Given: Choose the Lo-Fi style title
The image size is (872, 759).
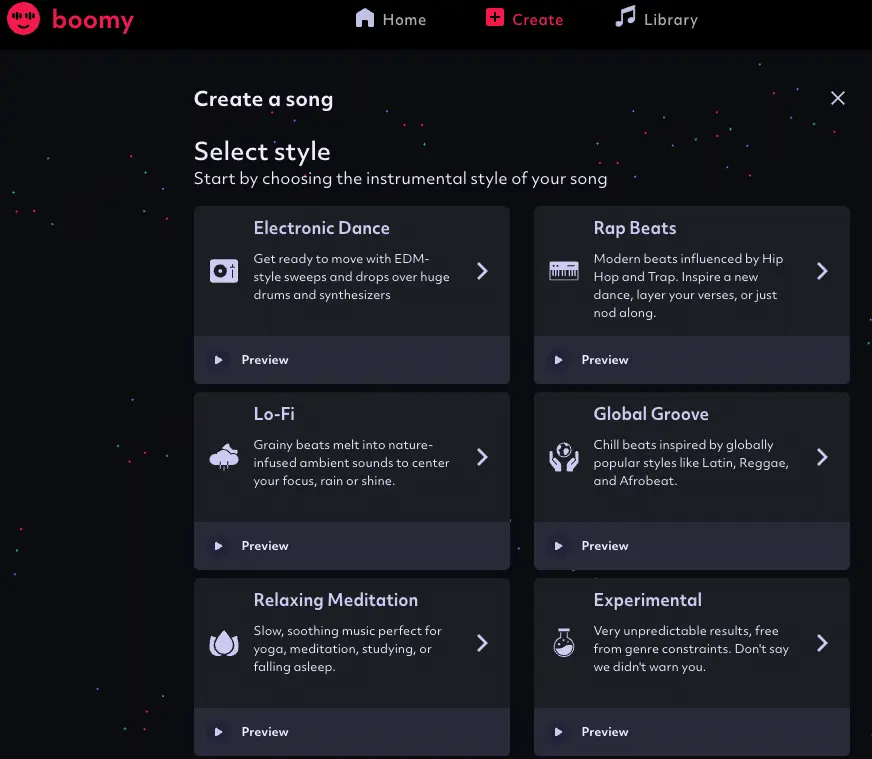Looking at the screenshot, I should (x=274, y=414).
